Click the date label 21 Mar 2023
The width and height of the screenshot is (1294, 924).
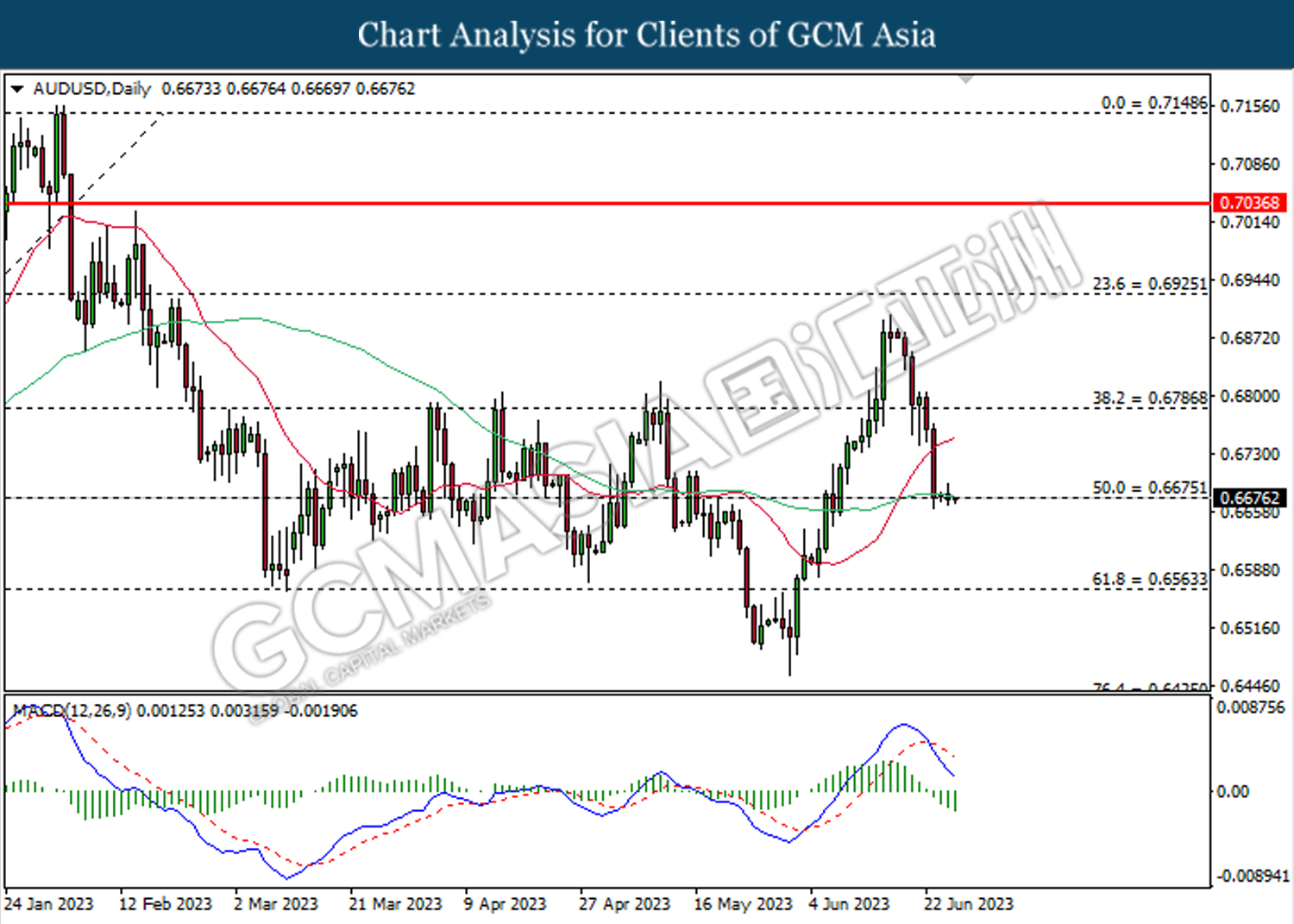pos(395,903)
